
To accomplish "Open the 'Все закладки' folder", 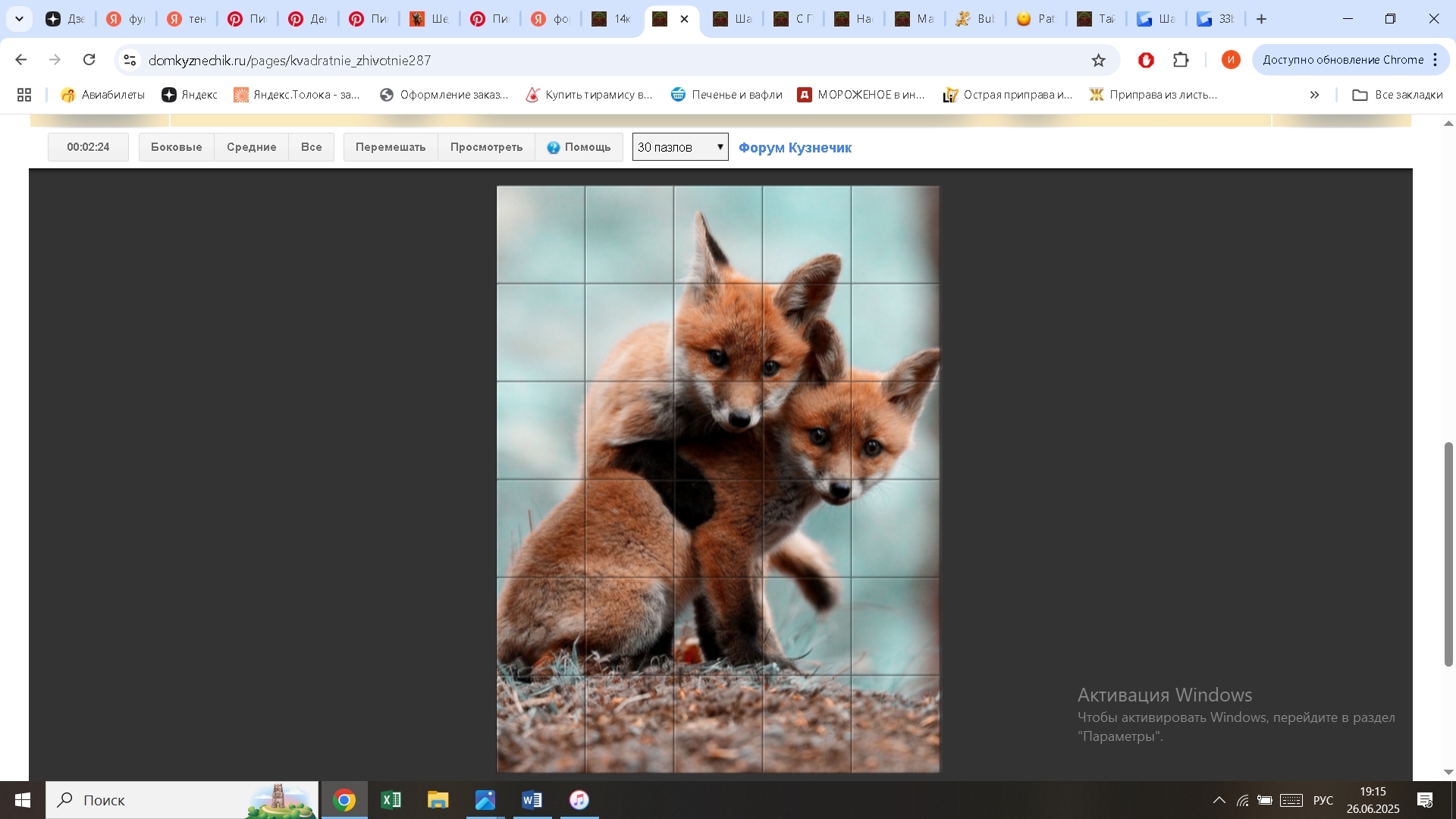I will point(1398,95).
